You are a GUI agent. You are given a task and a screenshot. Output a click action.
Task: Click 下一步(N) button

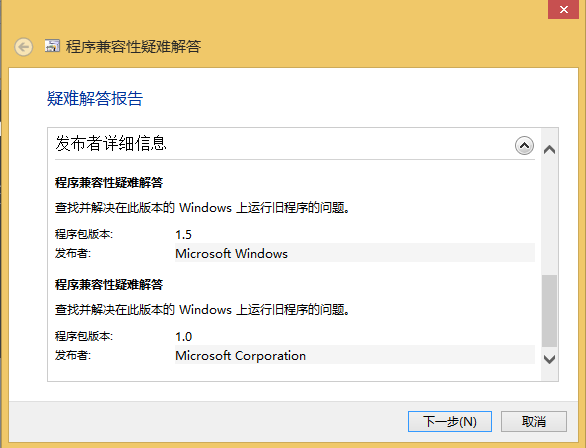click(450, 421)
